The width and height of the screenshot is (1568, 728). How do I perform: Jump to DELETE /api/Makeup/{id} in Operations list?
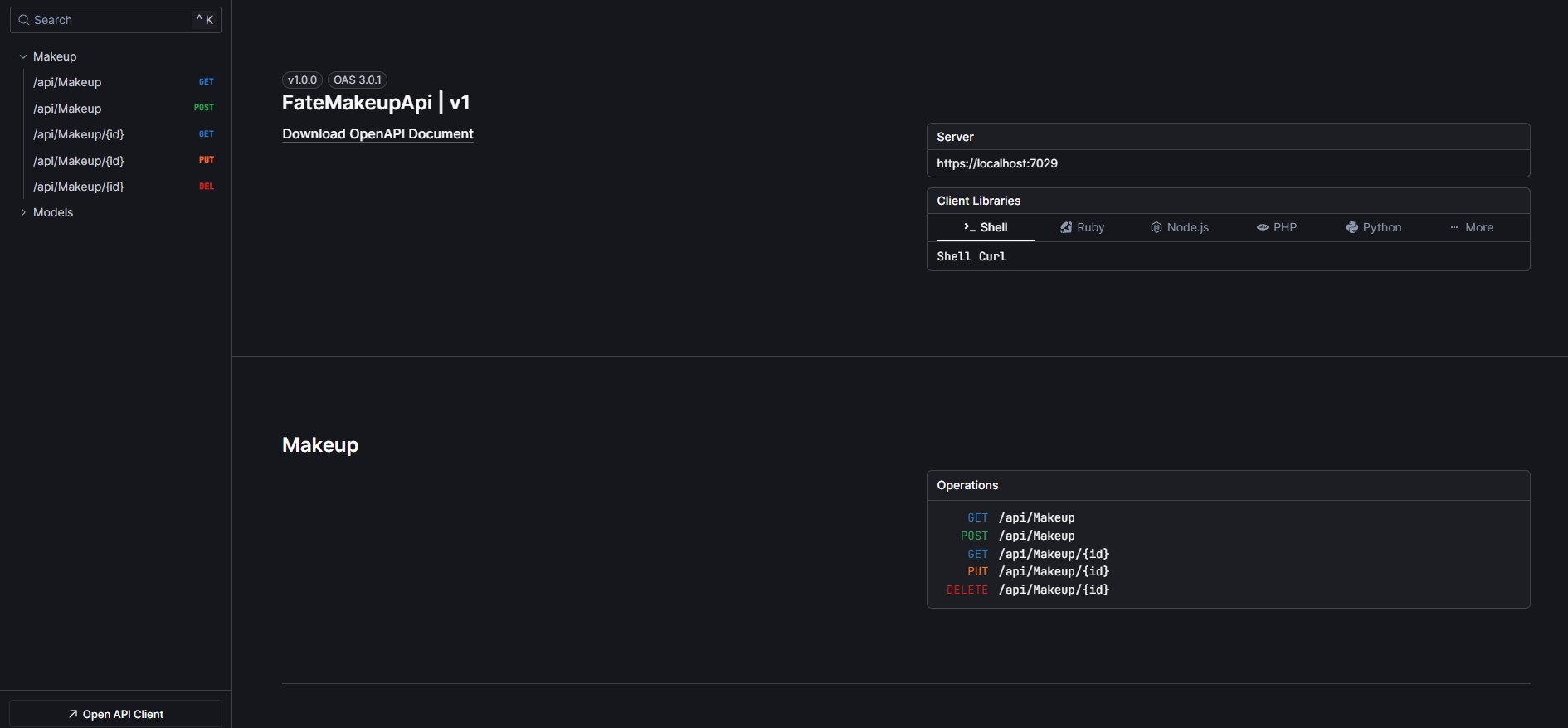[1054, 590]
